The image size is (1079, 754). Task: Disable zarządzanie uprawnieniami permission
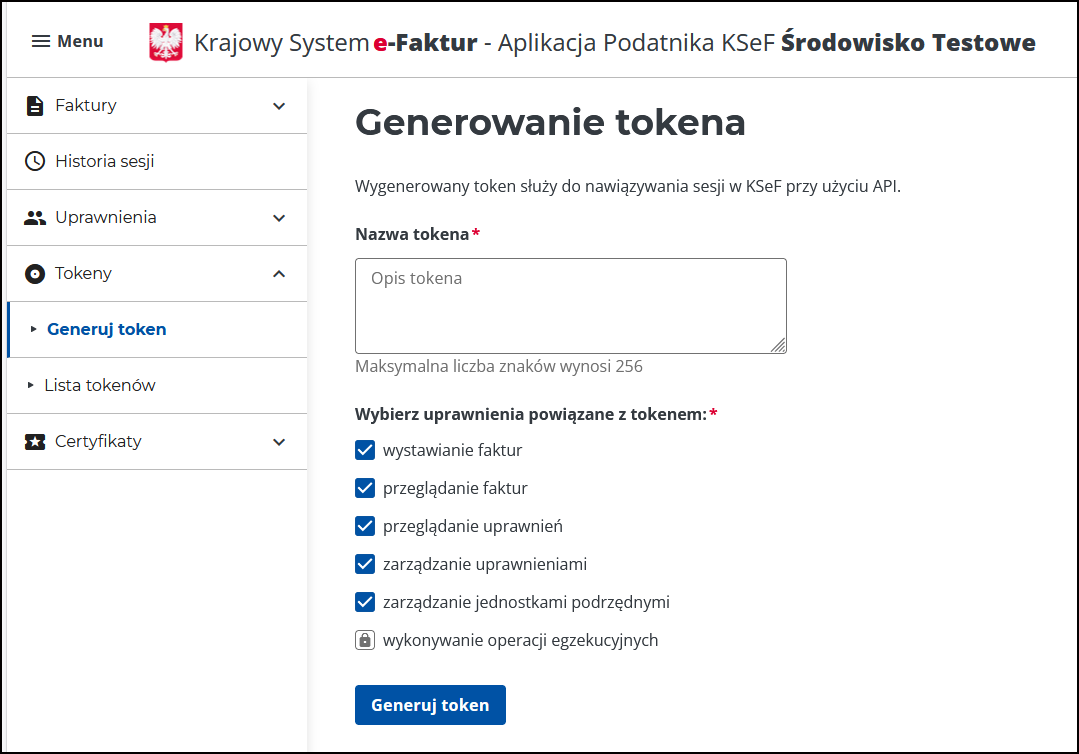click(364, 564)
